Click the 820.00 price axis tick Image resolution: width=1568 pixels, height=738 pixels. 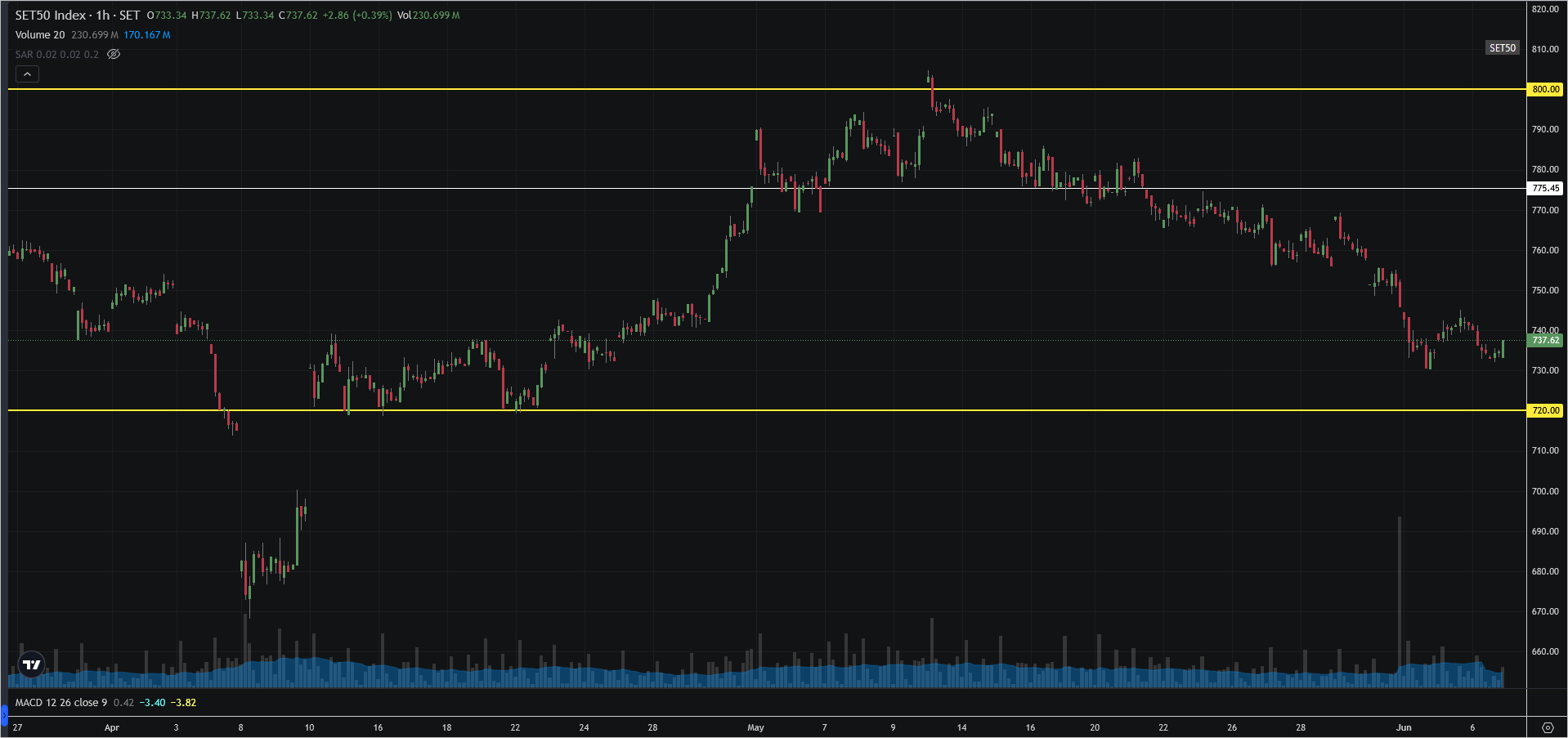1545,9
